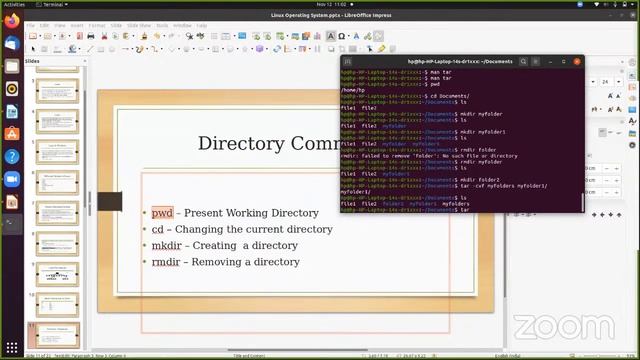This screenshot has height=360, width=640.
Task: Open the File menu
Action: (31, 25)
